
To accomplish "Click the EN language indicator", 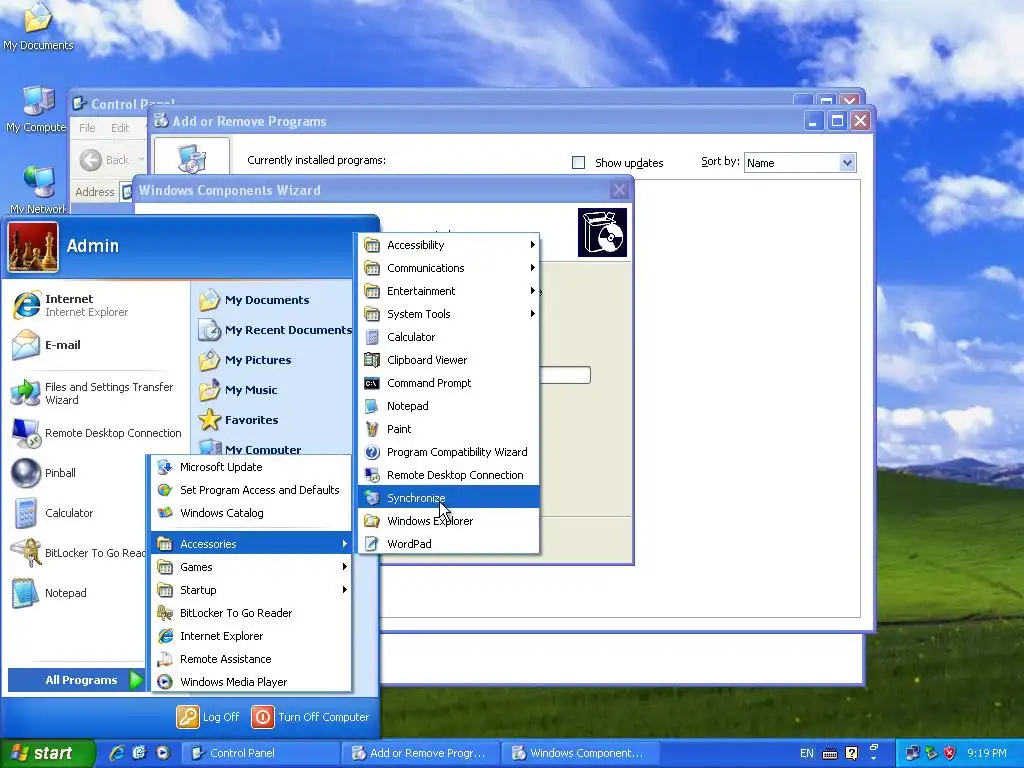I will coord(807,754).
